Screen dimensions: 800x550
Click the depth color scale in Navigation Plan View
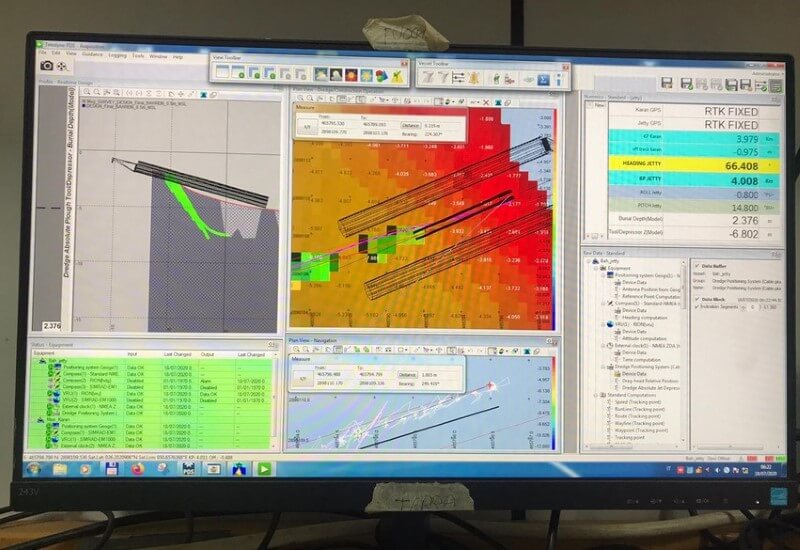553,403
